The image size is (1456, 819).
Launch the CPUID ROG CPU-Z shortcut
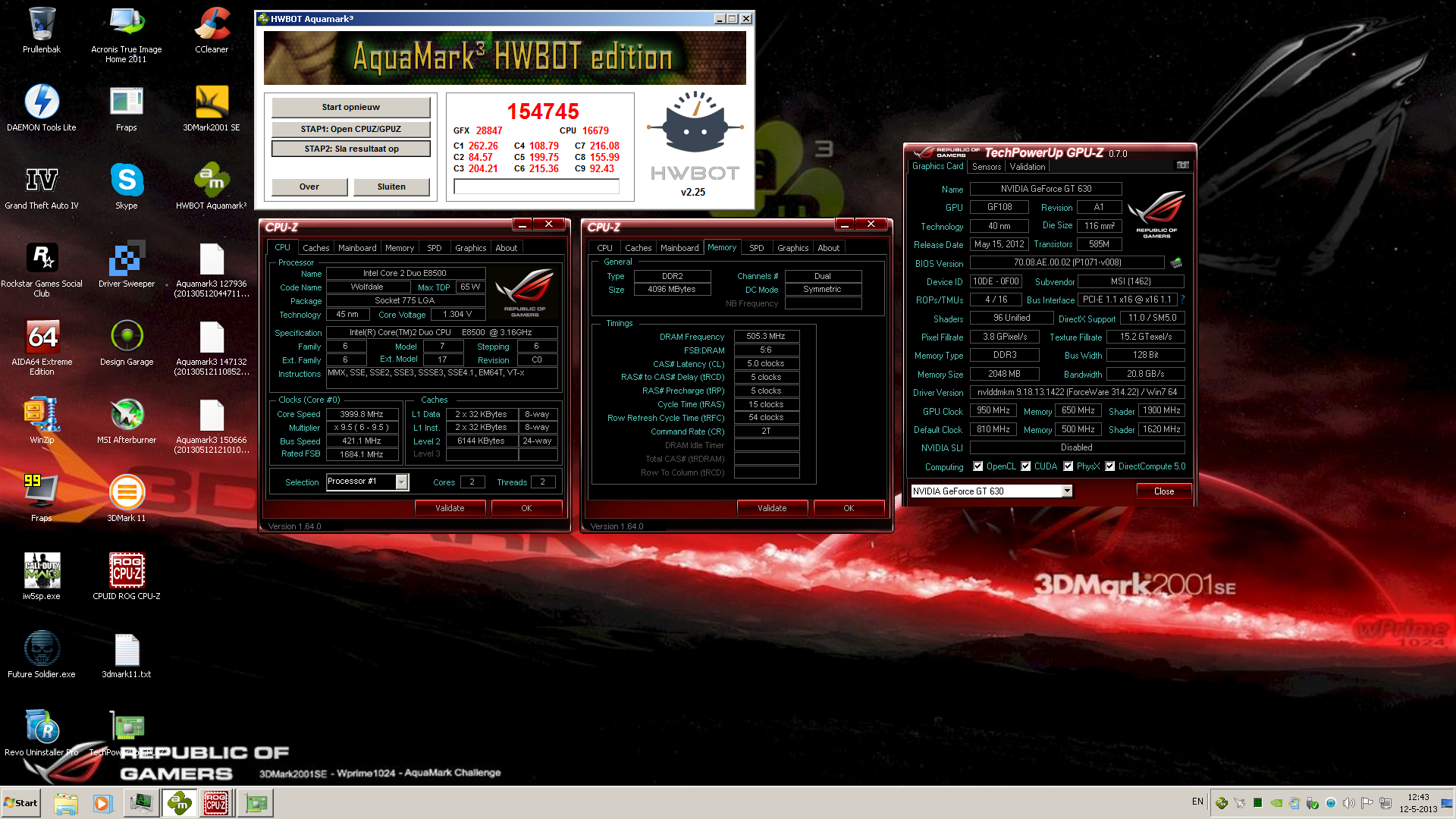[127, 576]
